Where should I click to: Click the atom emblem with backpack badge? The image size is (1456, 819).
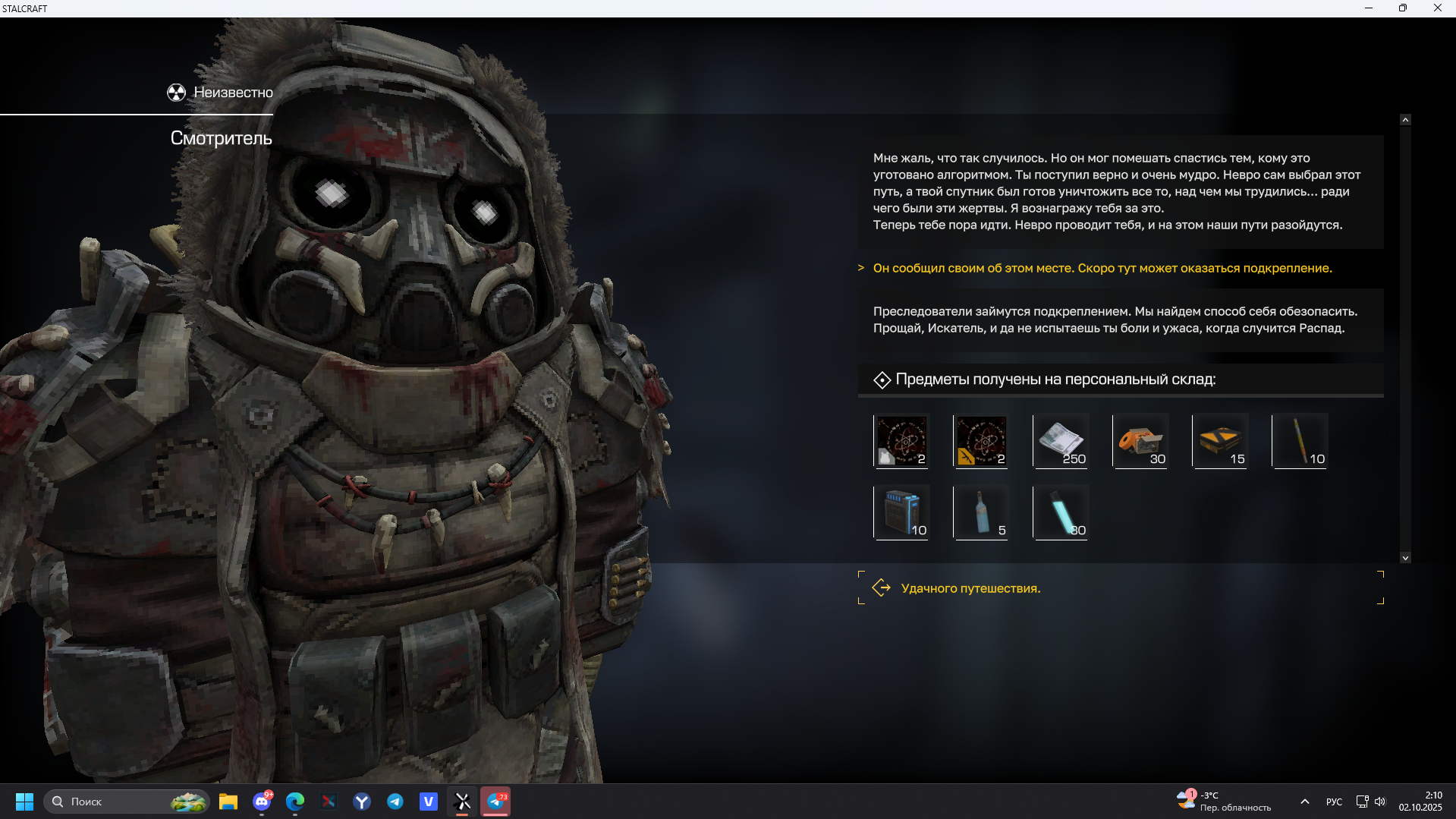[901, 441]
